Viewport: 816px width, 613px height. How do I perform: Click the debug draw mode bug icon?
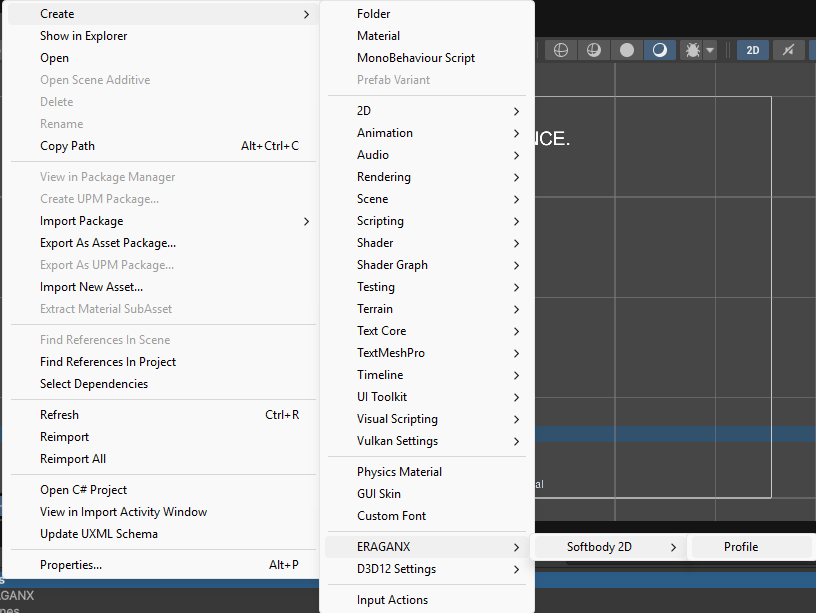pos(692,50)
